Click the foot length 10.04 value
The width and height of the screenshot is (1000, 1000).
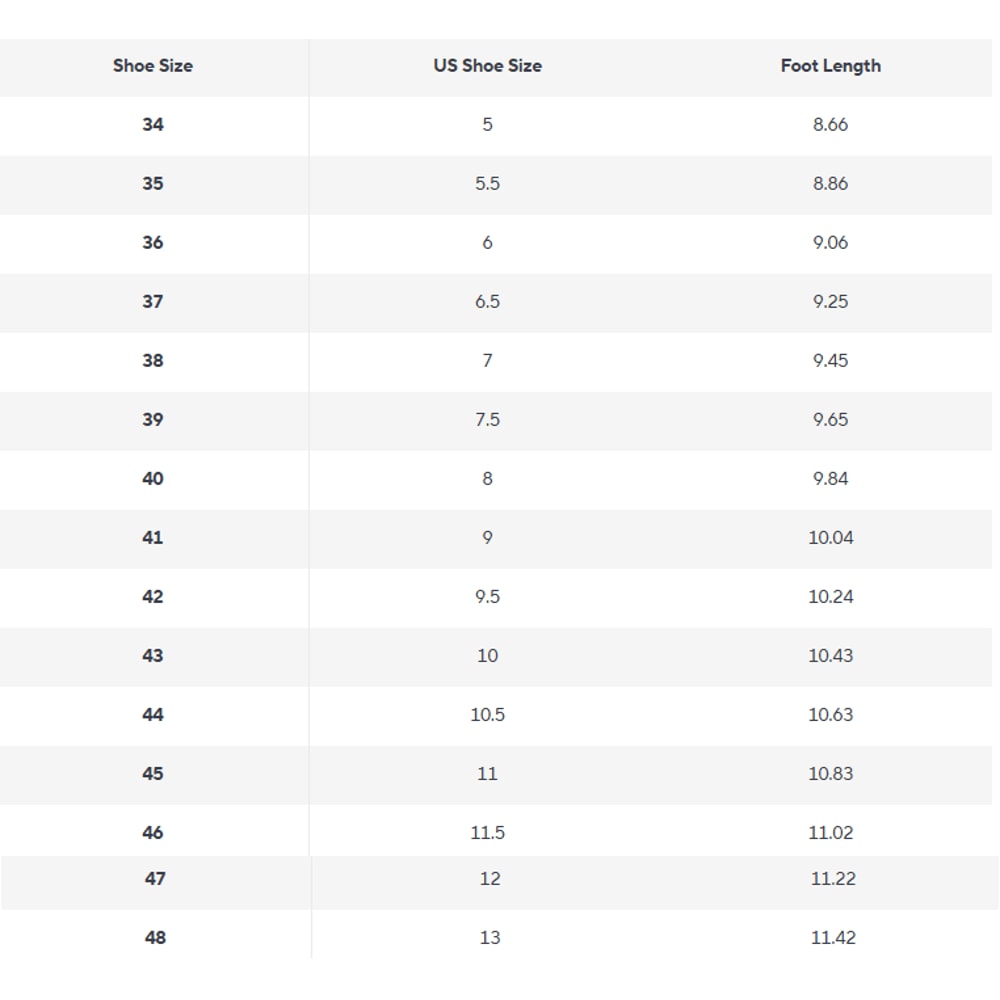(830, 537)
